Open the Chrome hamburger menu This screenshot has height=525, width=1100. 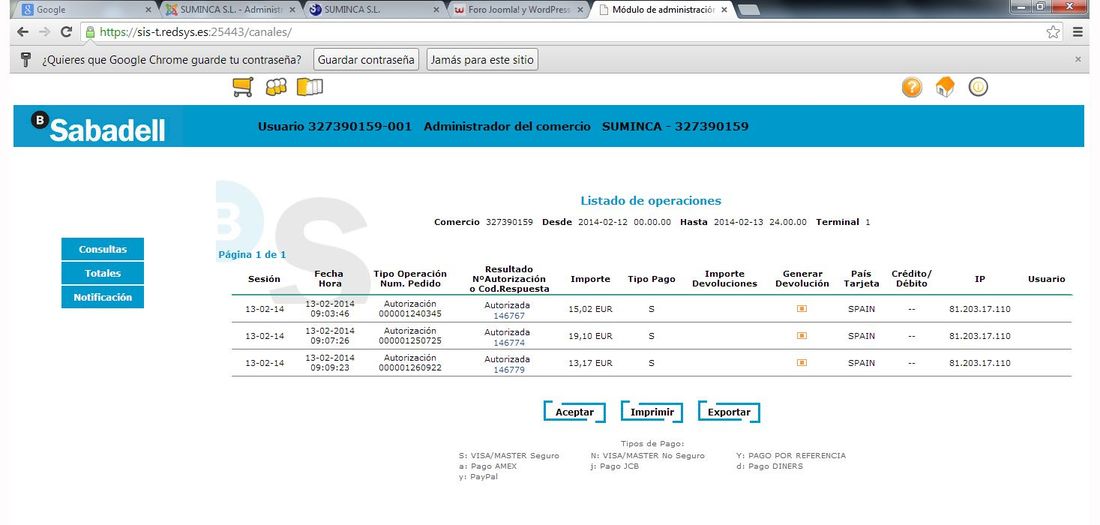pyautogui.click(x=1078, y=32)
